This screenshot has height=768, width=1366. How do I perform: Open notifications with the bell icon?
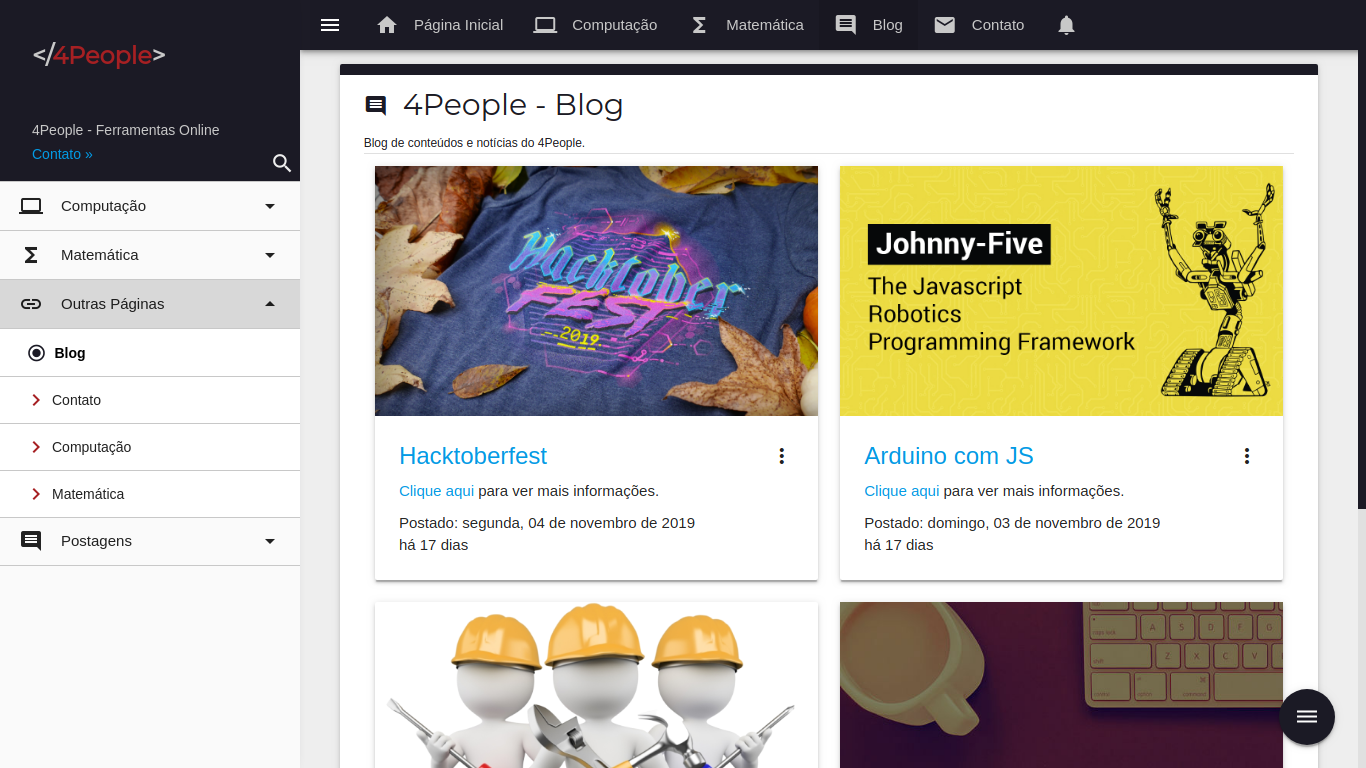pyautogui.click(x=1066, y=25)
